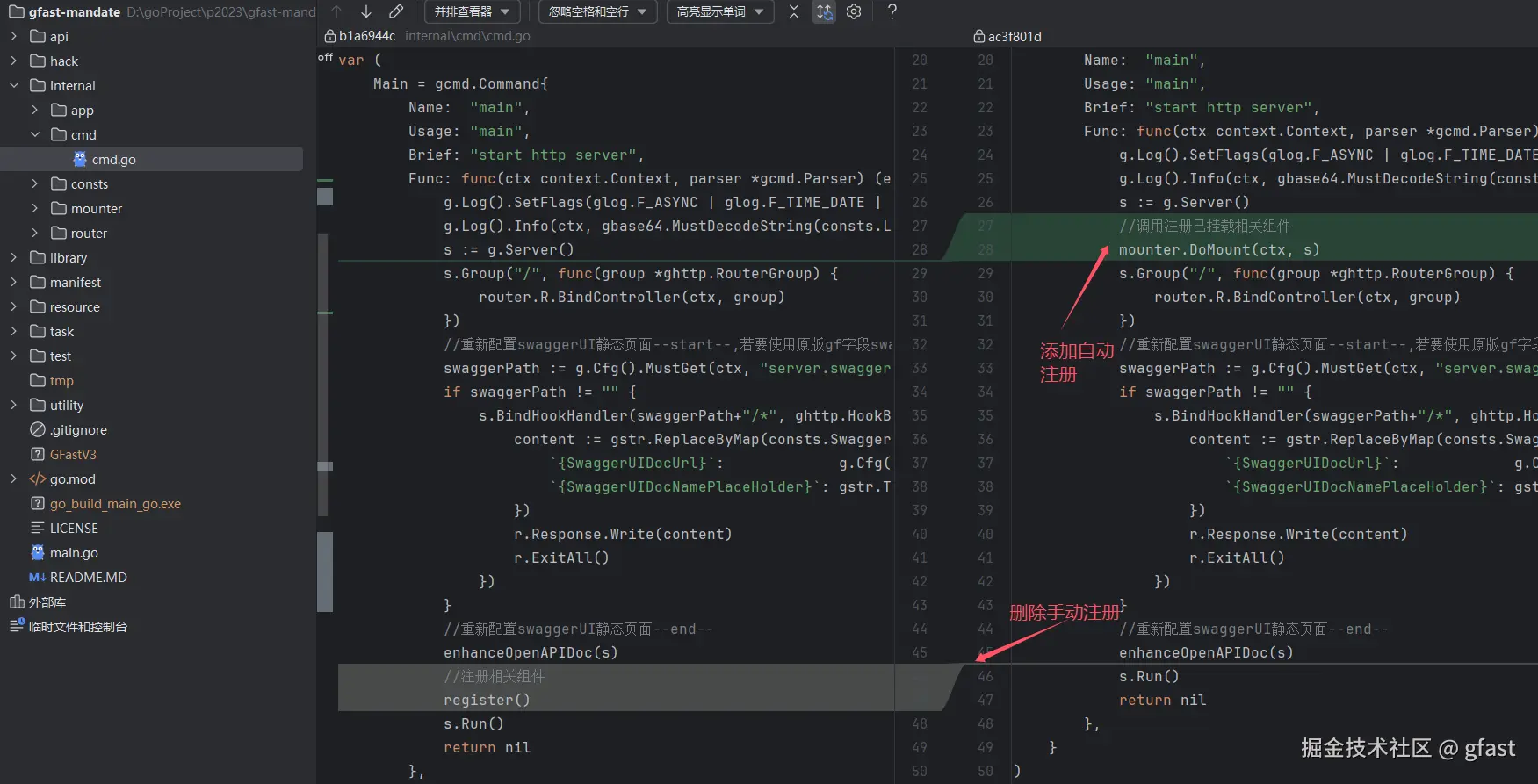Expand the app folder
This screenshot has height=784, width=1538.
click(x=34, y=110)
